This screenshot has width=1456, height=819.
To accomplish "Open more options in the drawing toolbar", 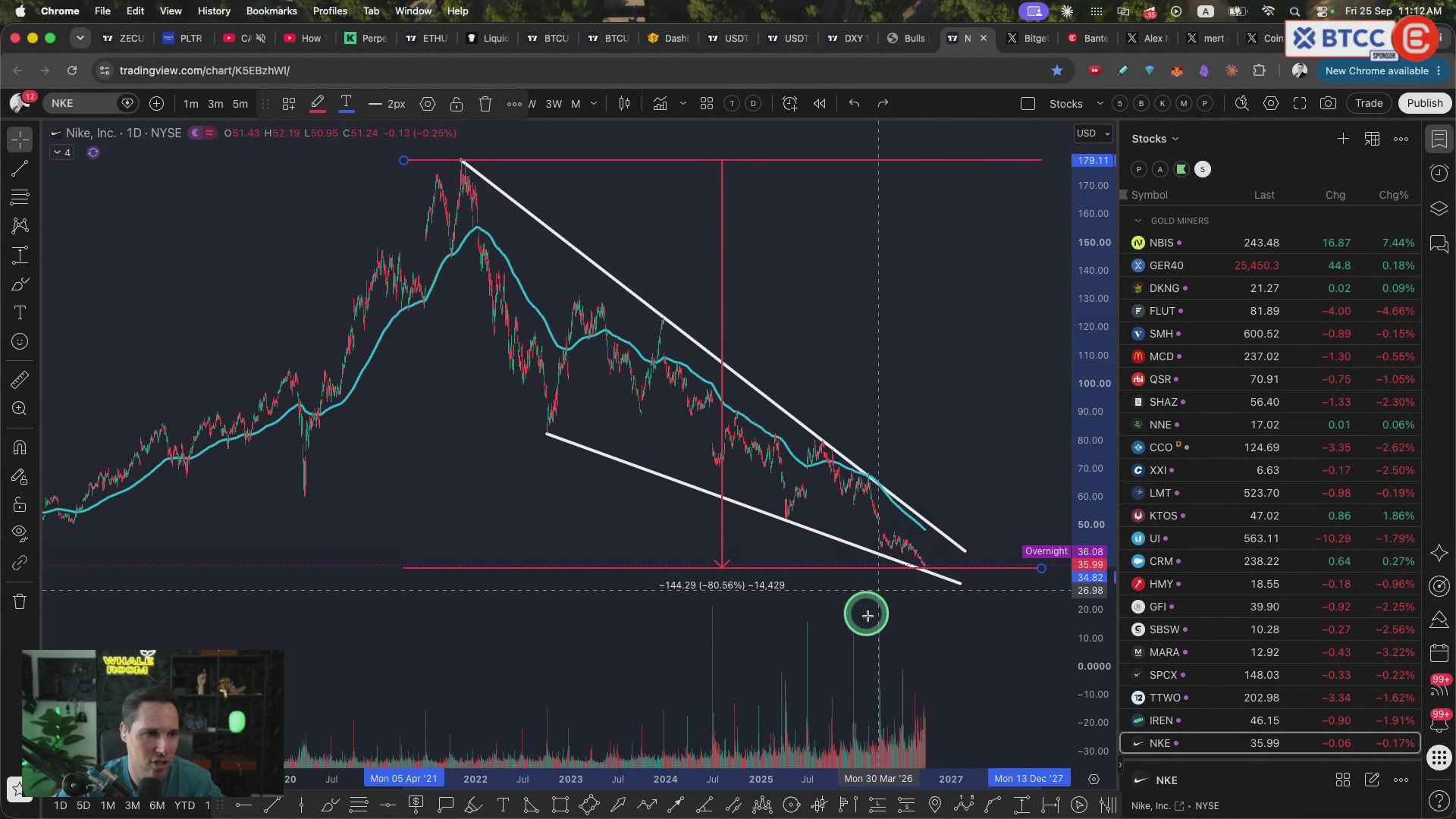I will tap(514, 104).
